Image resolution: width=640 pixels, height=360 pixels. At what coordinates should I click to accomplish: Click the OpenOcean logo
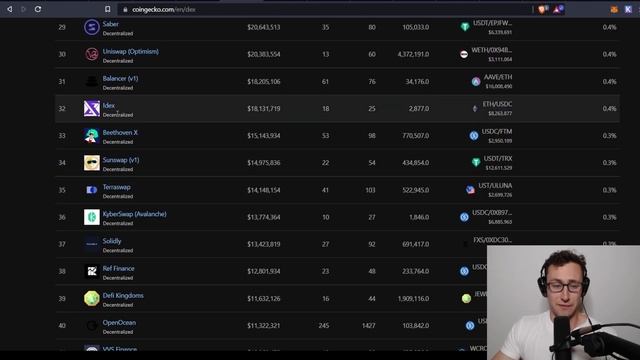point(91,325)
